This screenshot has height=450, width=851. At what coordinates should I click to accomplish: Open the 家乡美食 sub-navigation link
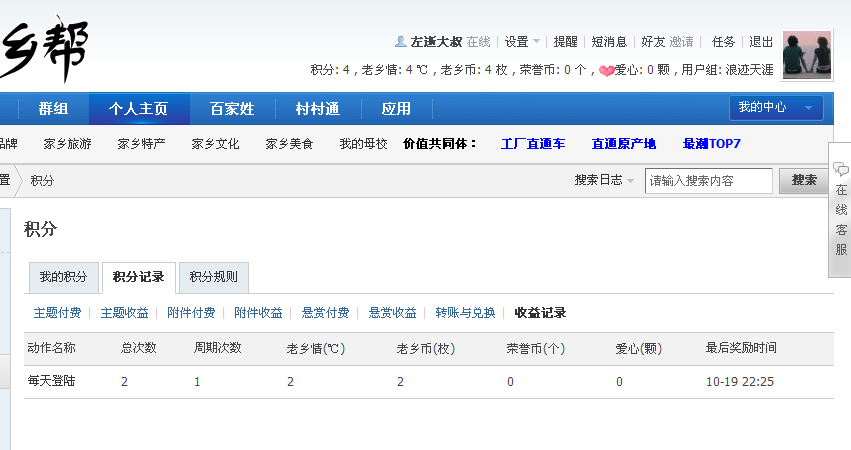tap(289, 144)
